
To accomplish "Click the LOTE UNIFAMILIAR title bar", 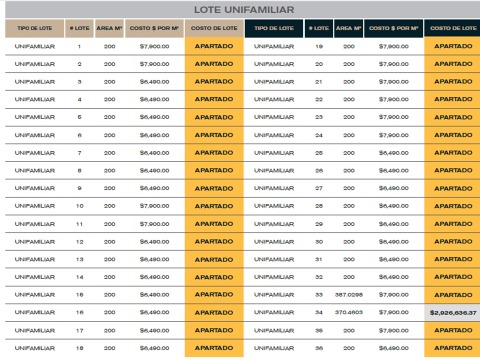I will [x=243, y=10].
